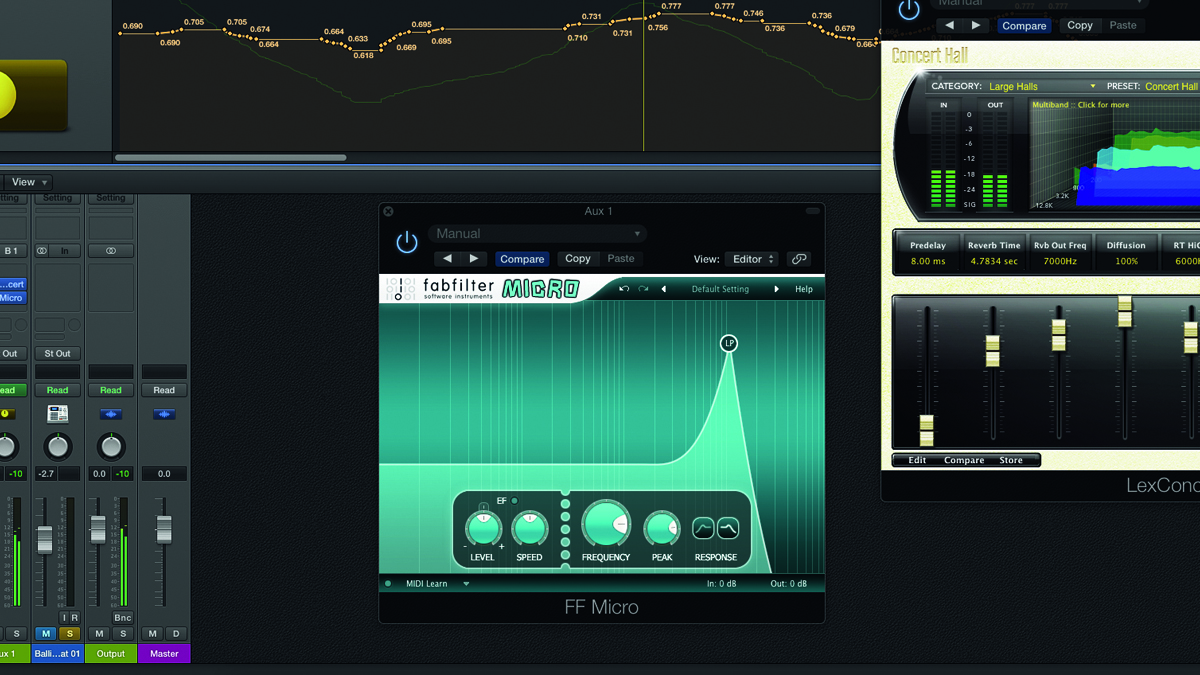Open the mixer View menu
1200x675 pixels.
28,182
